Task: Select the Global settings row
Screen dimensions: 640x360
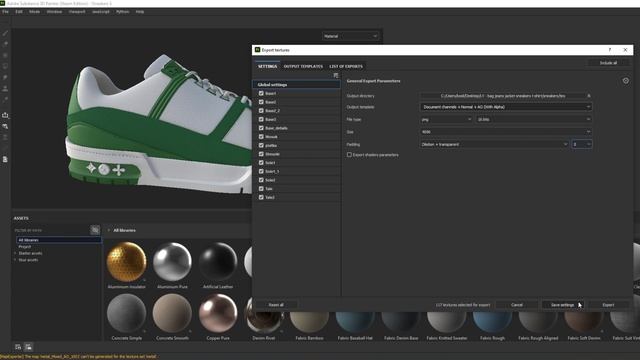Action: click(296, 84)
